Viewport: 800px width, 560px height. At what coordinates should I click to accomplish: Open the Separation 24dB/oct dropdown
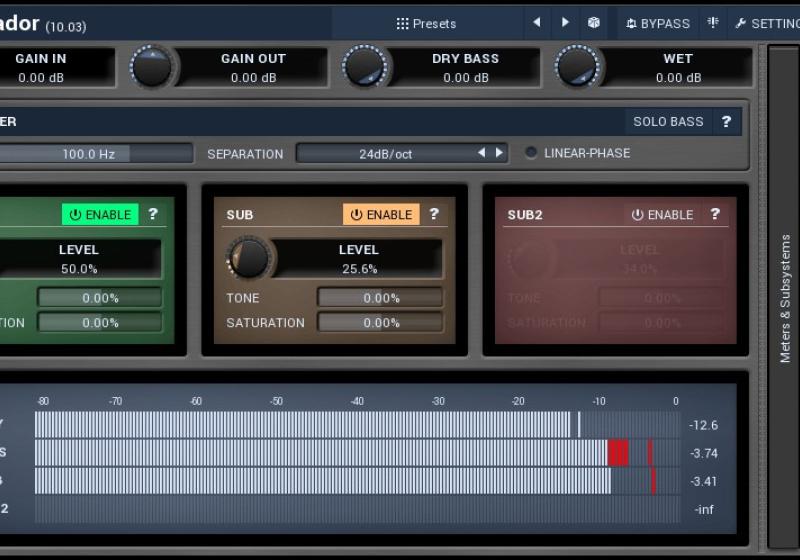(x=385, y=154)
